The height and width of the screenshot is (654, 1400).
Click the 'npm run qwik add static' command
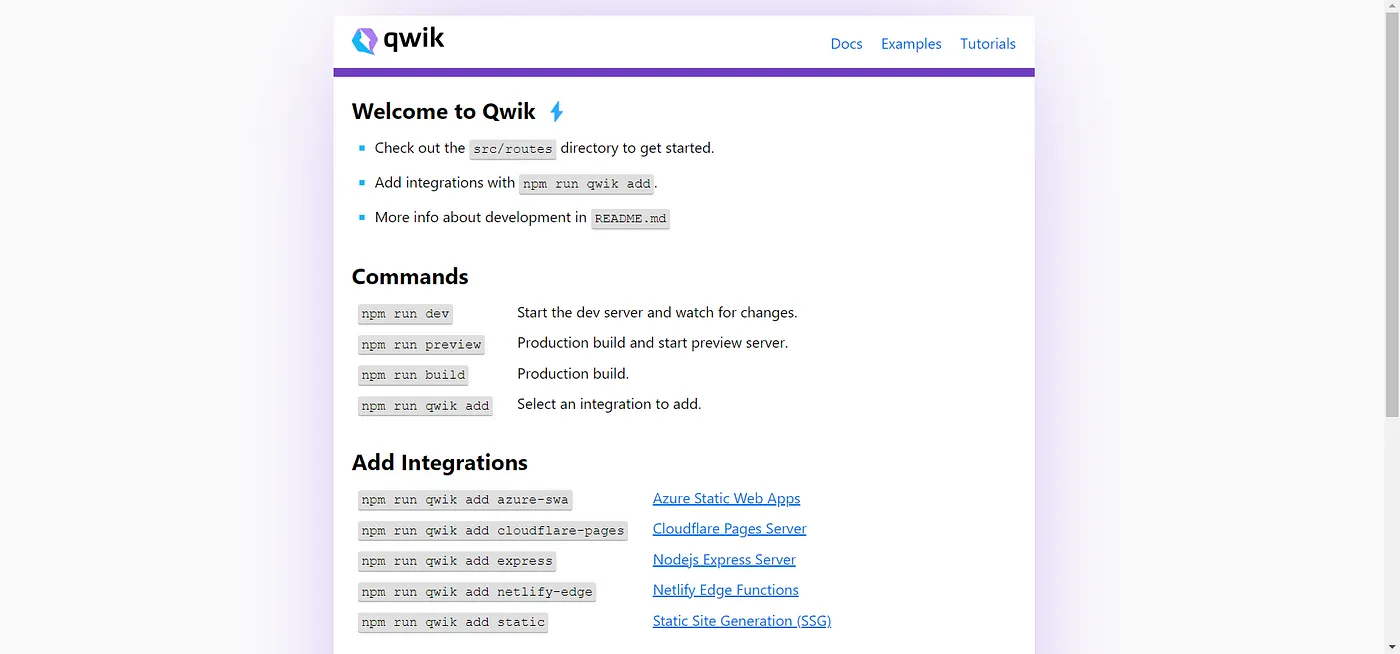[x=453, y=622]
